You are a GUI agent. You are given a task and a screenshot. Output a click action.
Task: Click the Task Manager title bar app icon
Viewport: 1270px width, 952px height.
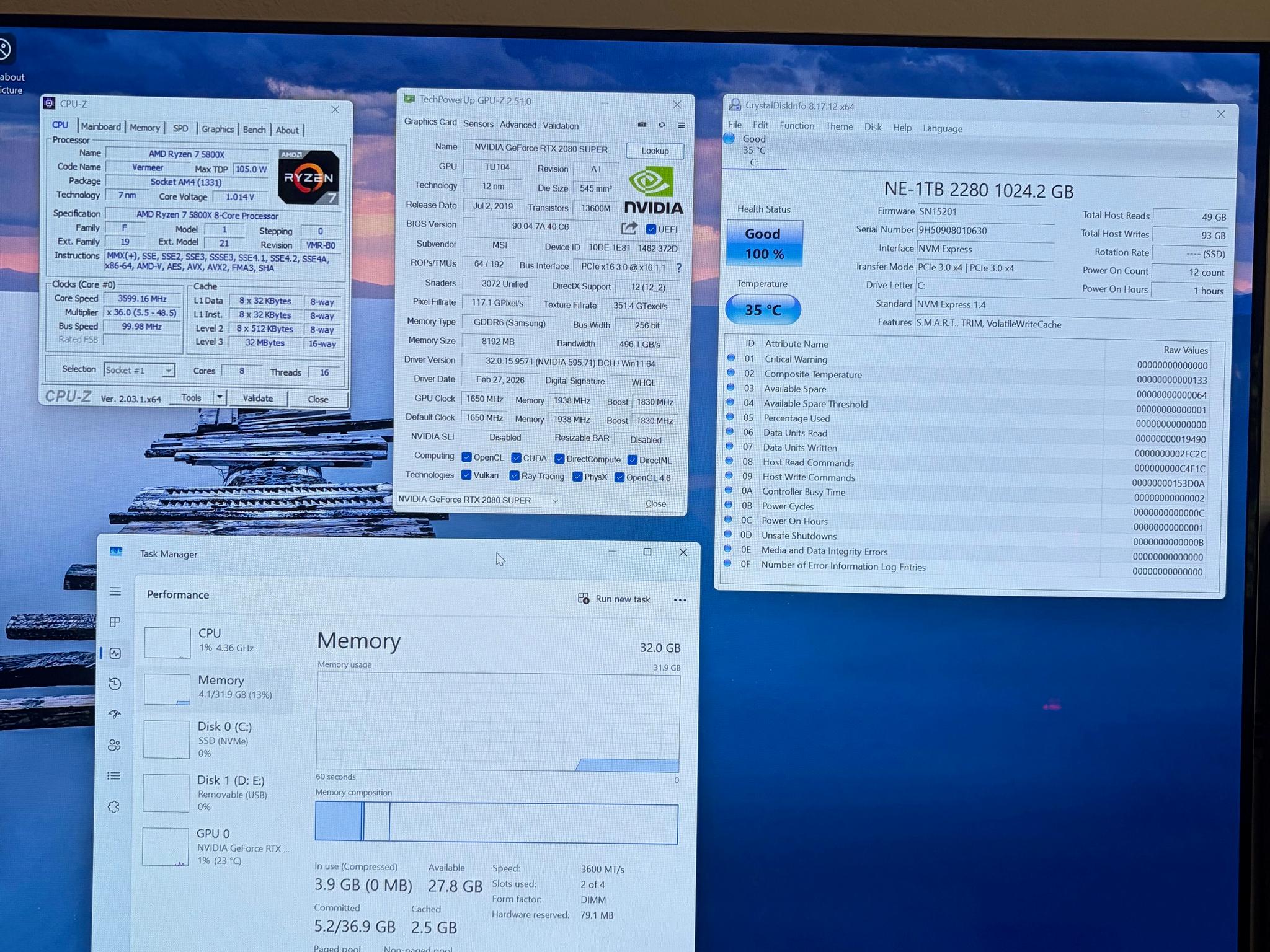116,552
